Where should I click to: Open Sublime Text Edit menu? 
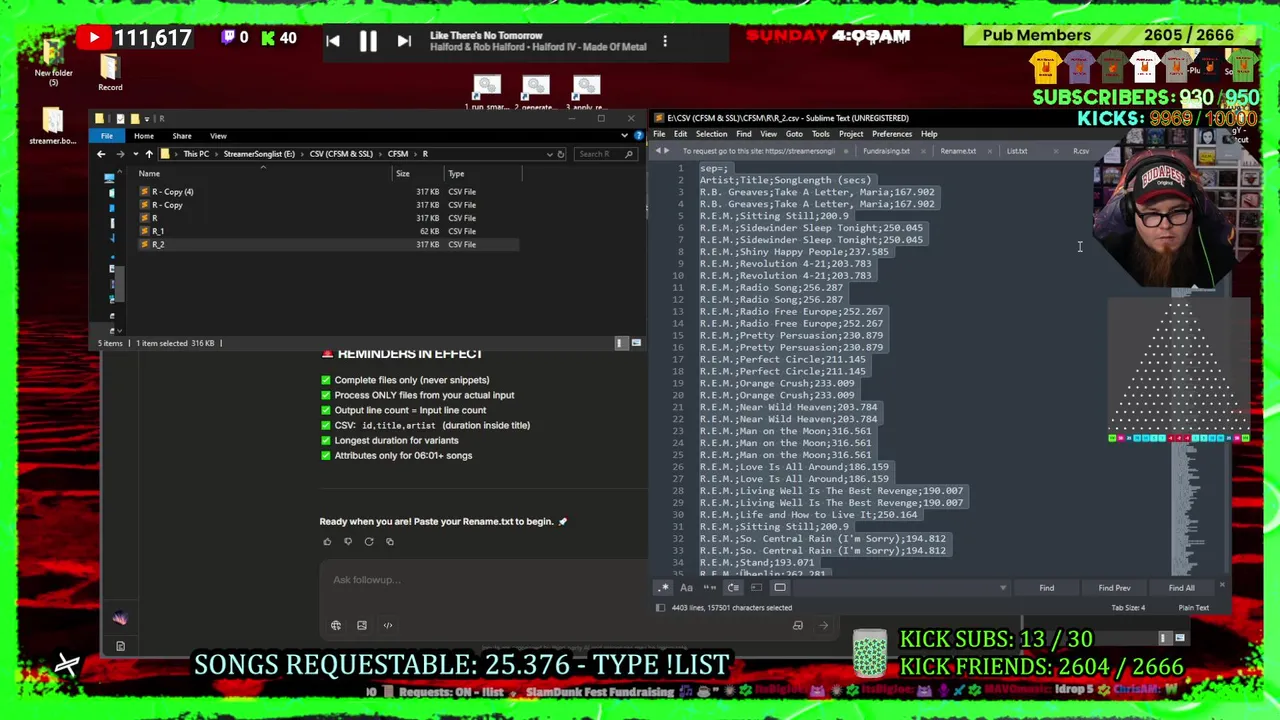point(680,134)
